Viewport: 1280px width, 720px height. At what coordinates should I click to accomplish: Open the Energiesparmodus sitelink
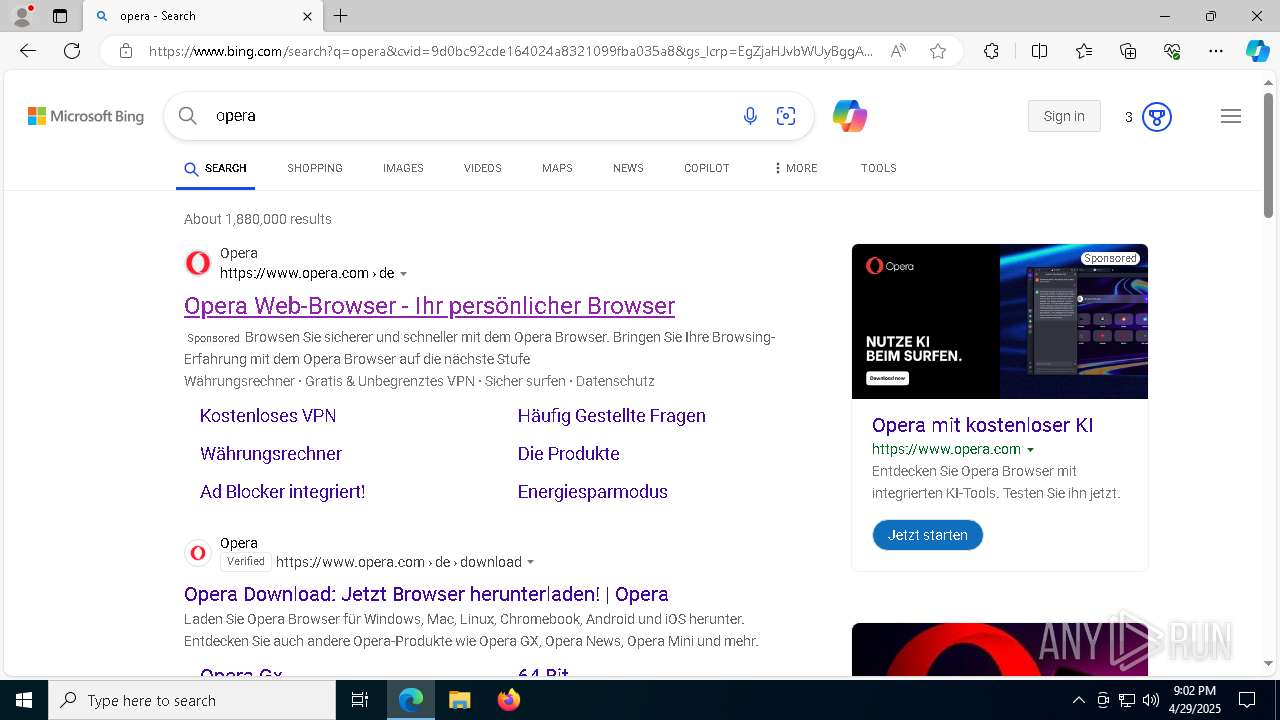click(x=593, y=492)
